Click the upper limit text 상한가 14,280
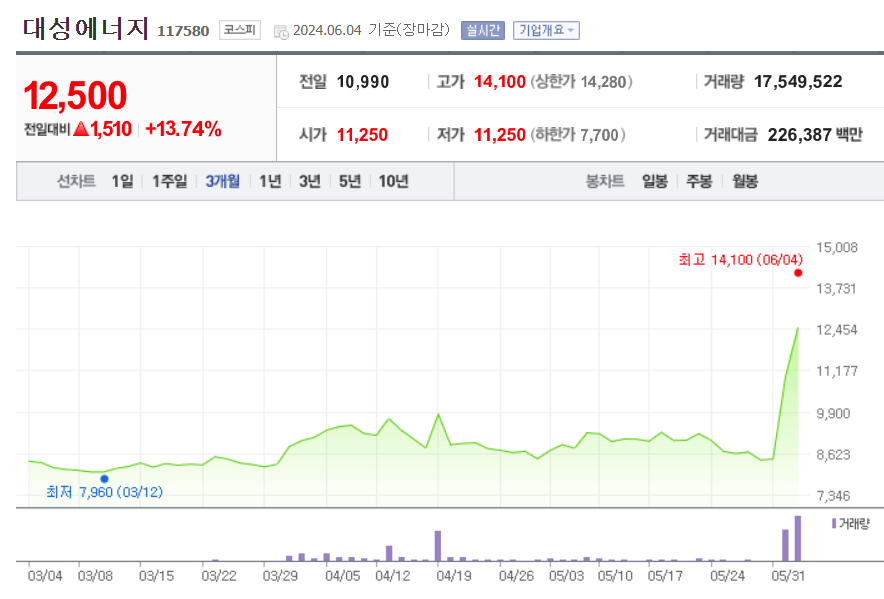The width and height of the screenshot is (884, 599). coord(581,82)
